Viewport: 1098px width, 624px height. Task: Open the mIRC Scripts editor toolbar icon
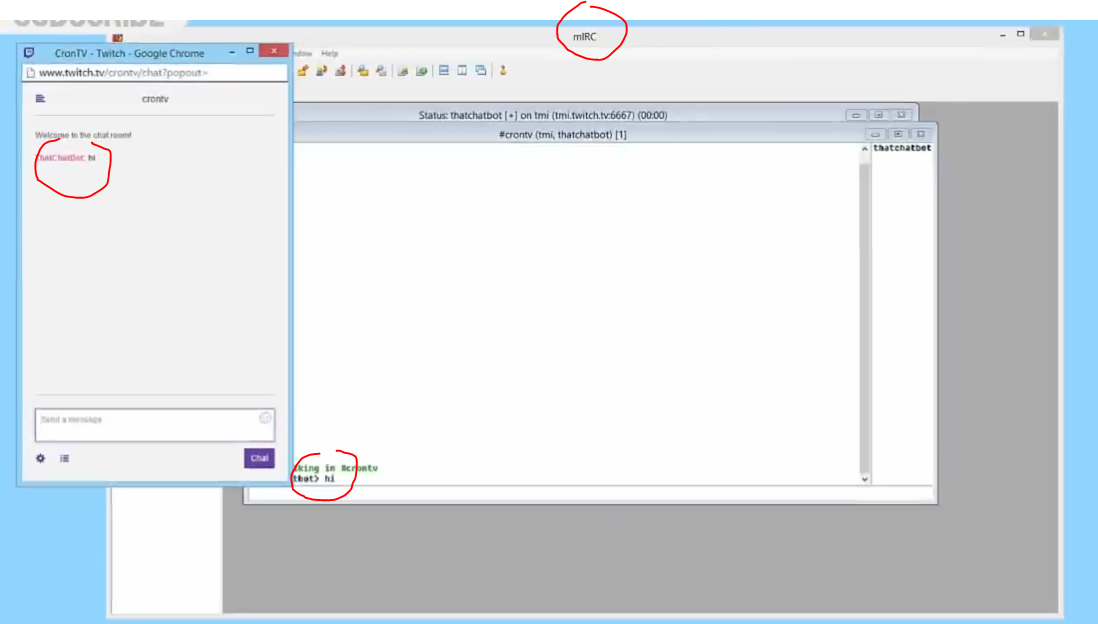coord(363,71)
